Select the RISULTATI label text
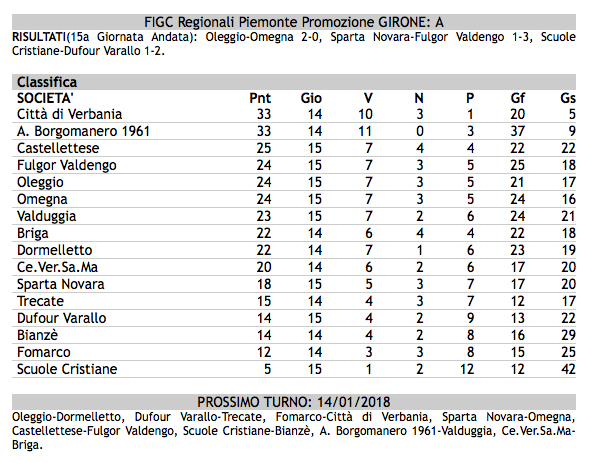The height and width of the screenshot is (463, 595). click(39, 37)
